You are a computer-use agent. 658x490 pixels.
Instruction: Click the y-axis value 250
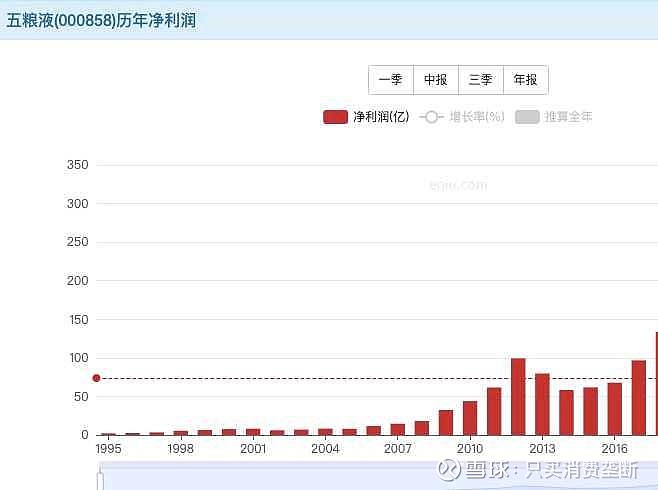click(78, 242)
